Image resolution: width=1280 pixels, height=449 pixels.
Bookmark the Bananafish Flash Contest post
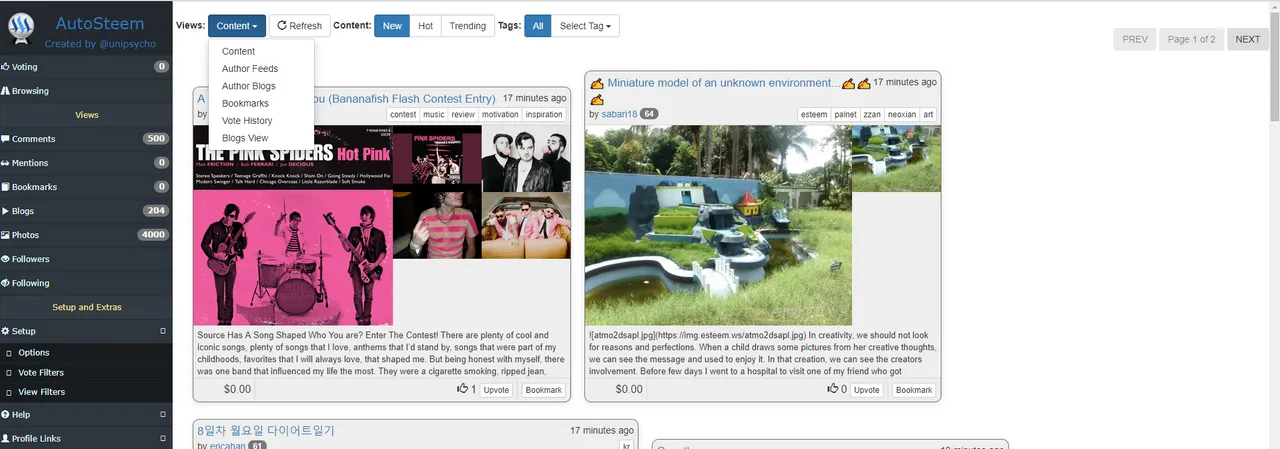pyautogui.click(x=544, y=390)
